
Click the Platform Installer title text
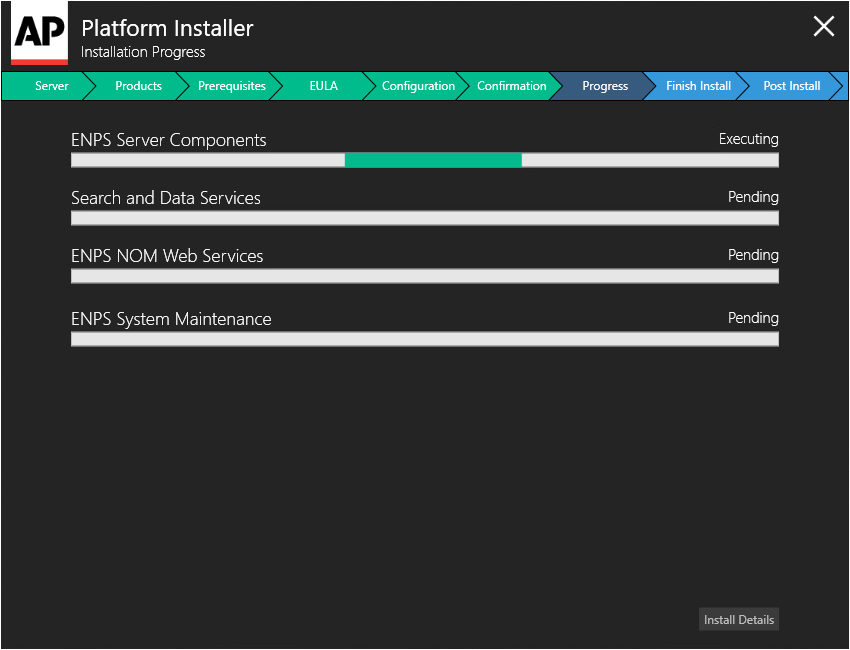pyautogui.click(x=168, y=28)
